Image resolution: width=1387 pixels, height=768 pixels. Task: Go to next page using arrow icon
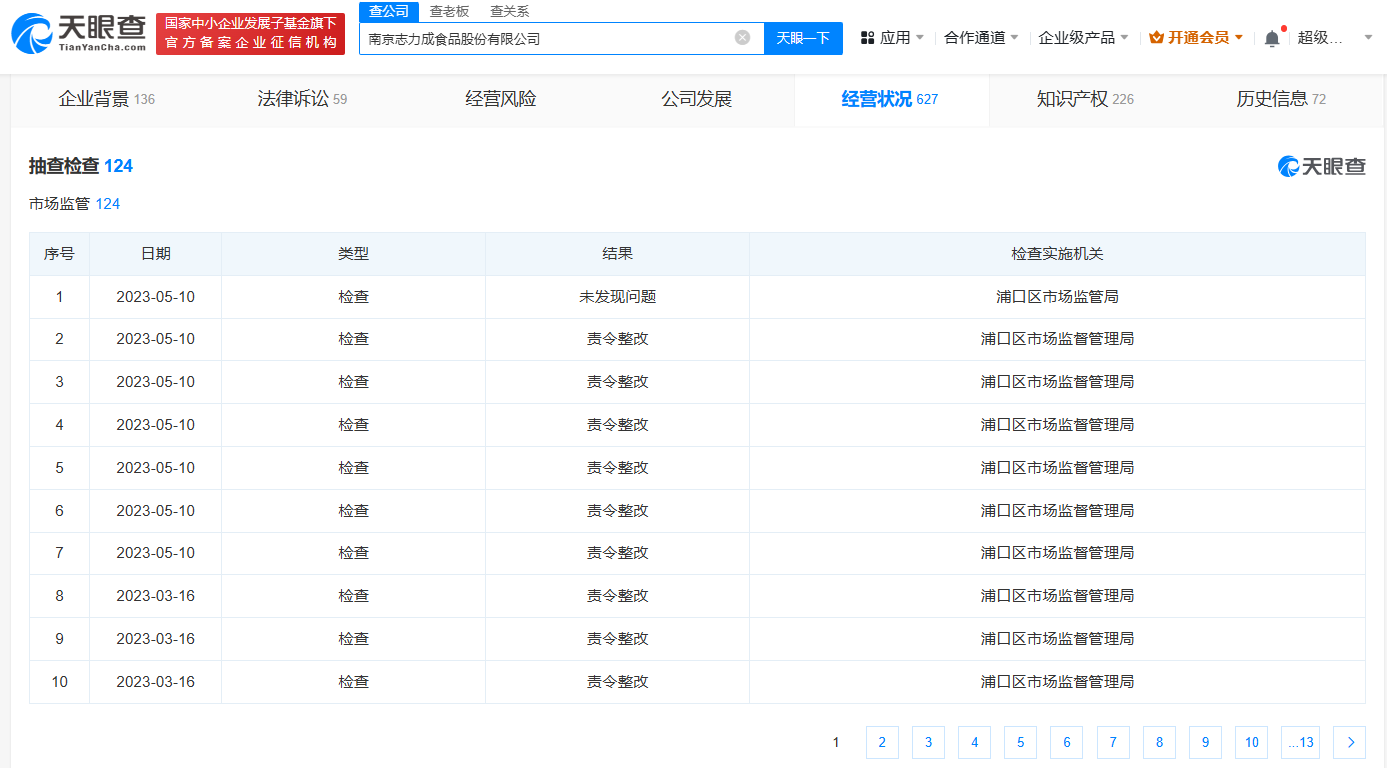point(1349,742)
